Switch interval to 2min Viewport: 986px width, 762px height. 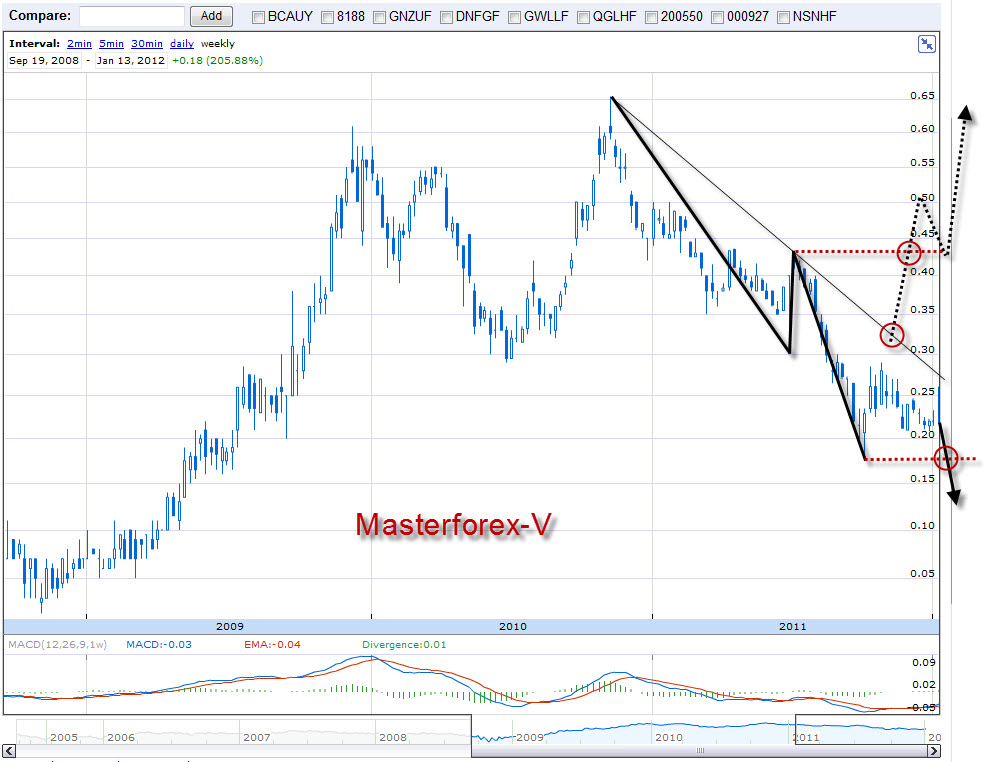(79, 43)
